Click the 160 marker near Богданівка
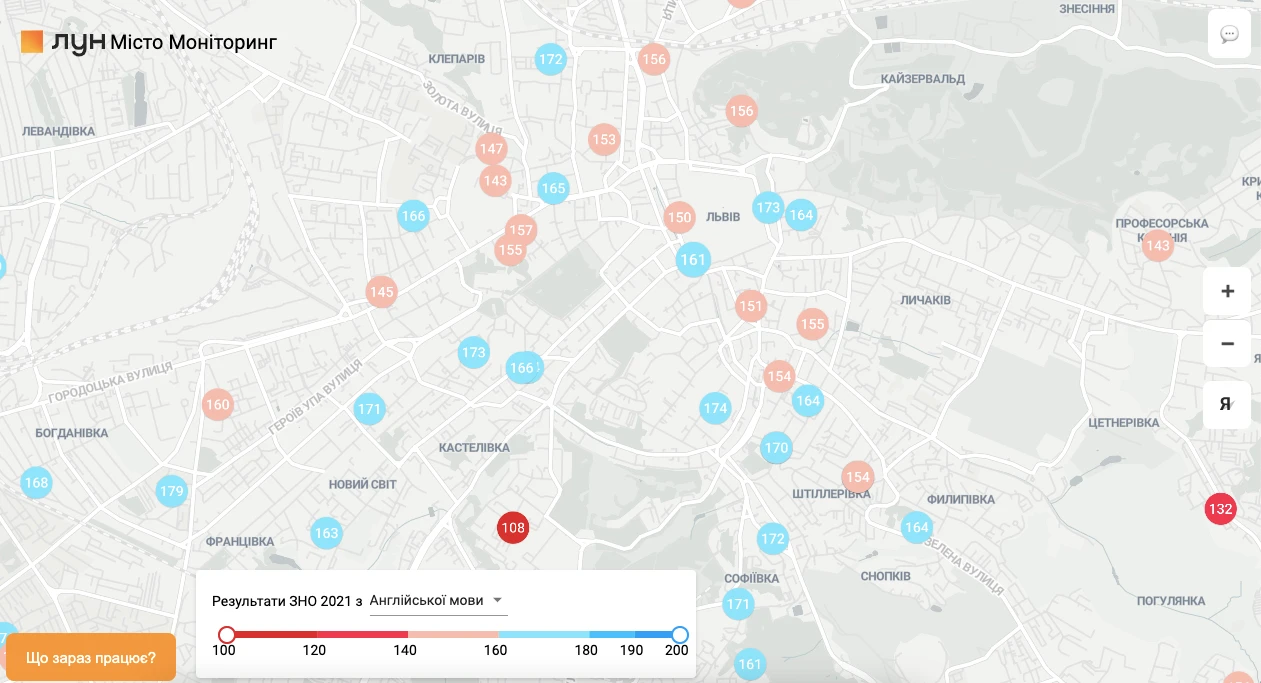 point(218,405)
